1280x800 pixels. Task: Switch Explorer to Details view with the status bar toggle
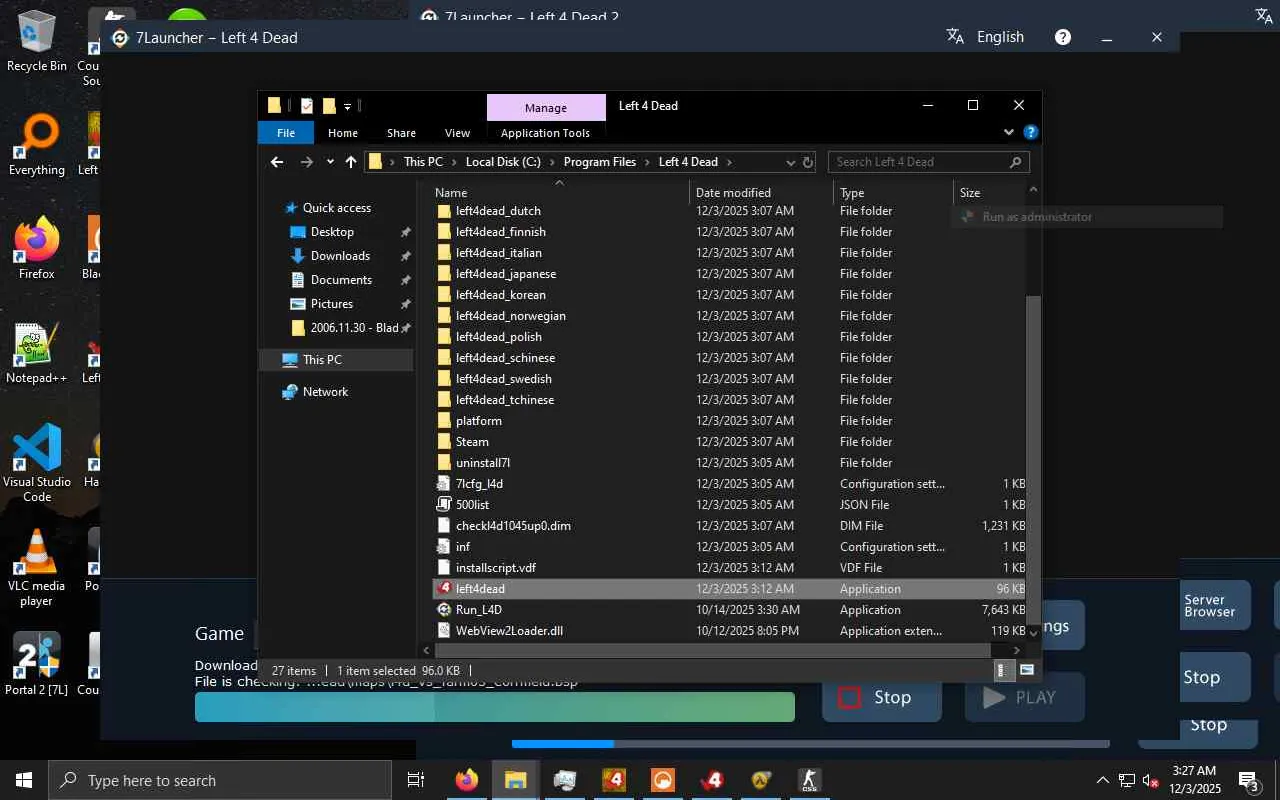tap(1003, 671)
